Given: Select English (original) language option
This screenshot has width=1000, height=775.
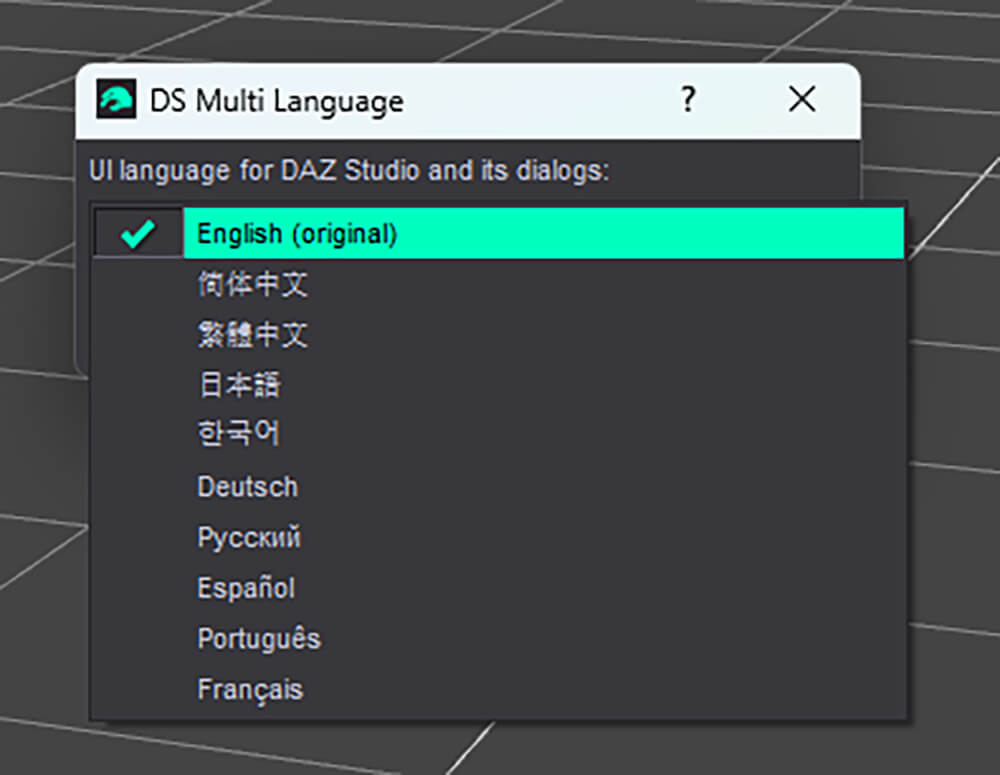Looking at the screenshot, I should 499,233.
